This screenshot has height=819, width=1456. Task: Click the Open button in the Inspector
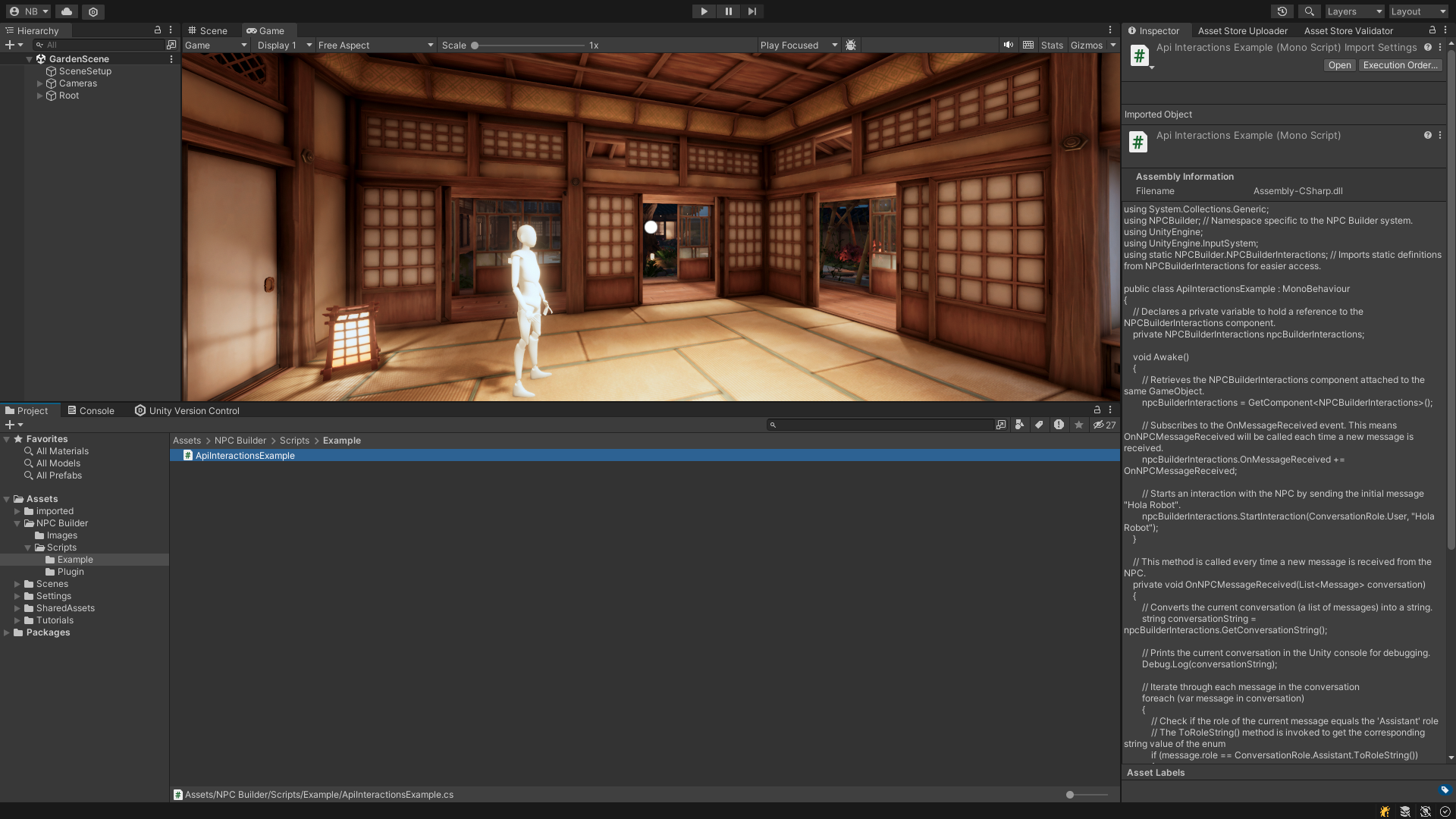(x=1339, y=64)
